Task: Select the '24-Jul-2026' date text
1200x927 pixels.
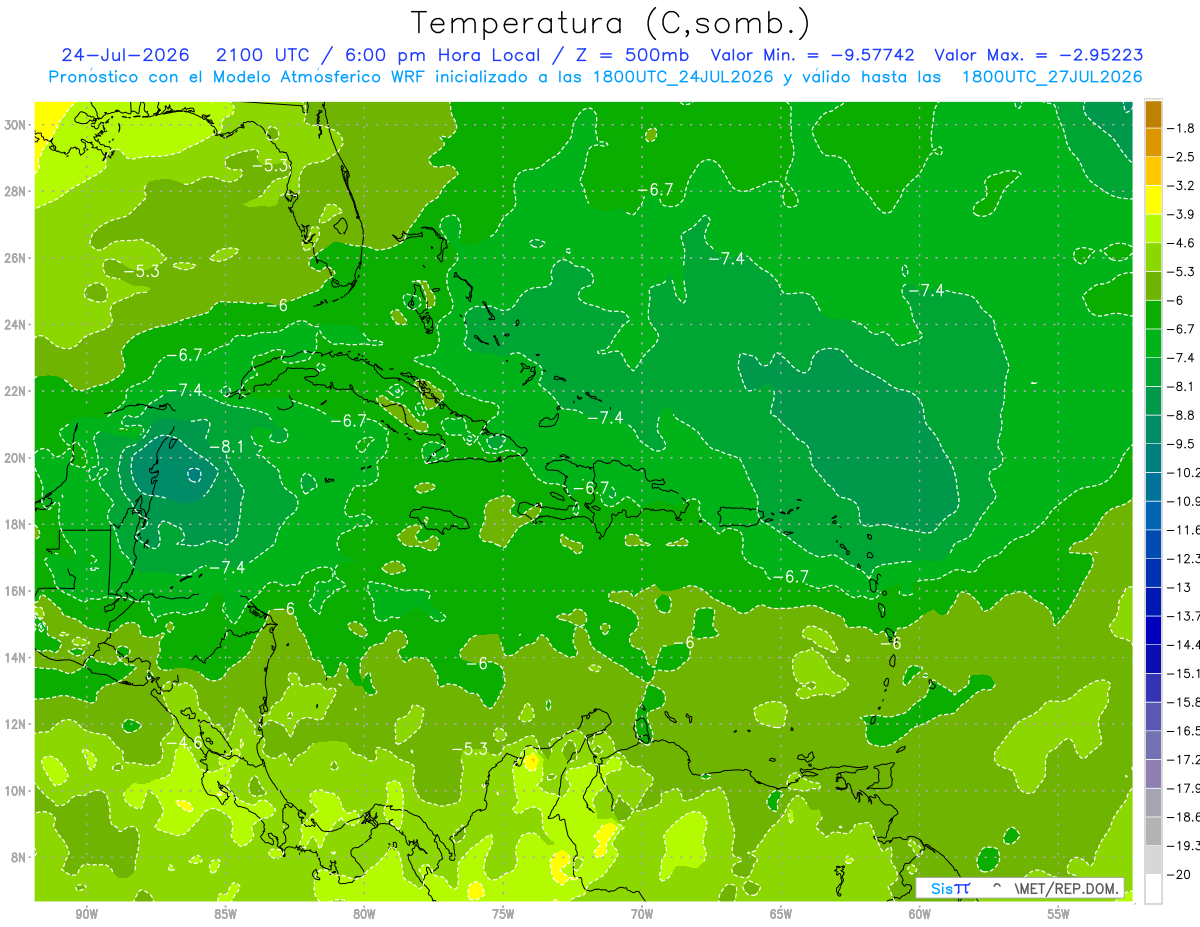Action: [125, 55]
